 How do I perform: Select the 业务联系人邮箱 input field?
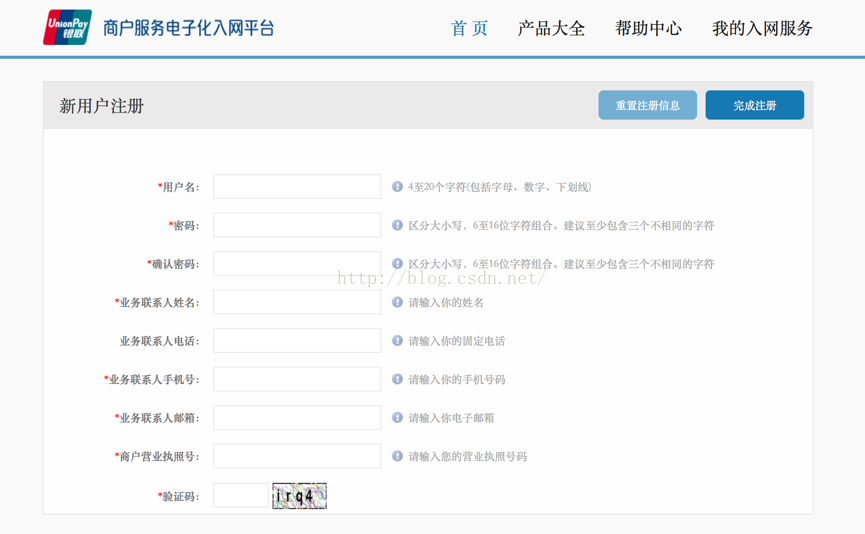pos(297,418)
